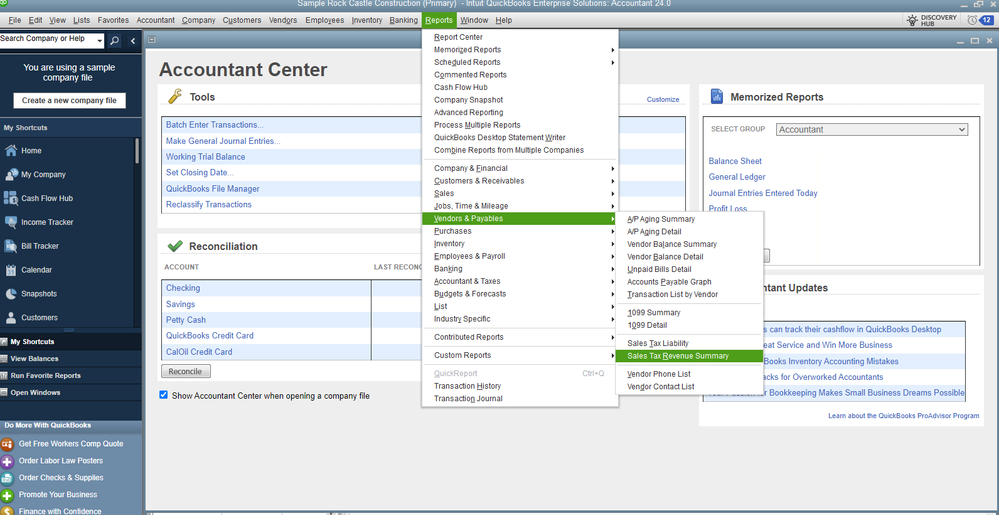Click the Run Favorite Reports icon
This screenshot has width=999, height=515.
tap(4, 376)
